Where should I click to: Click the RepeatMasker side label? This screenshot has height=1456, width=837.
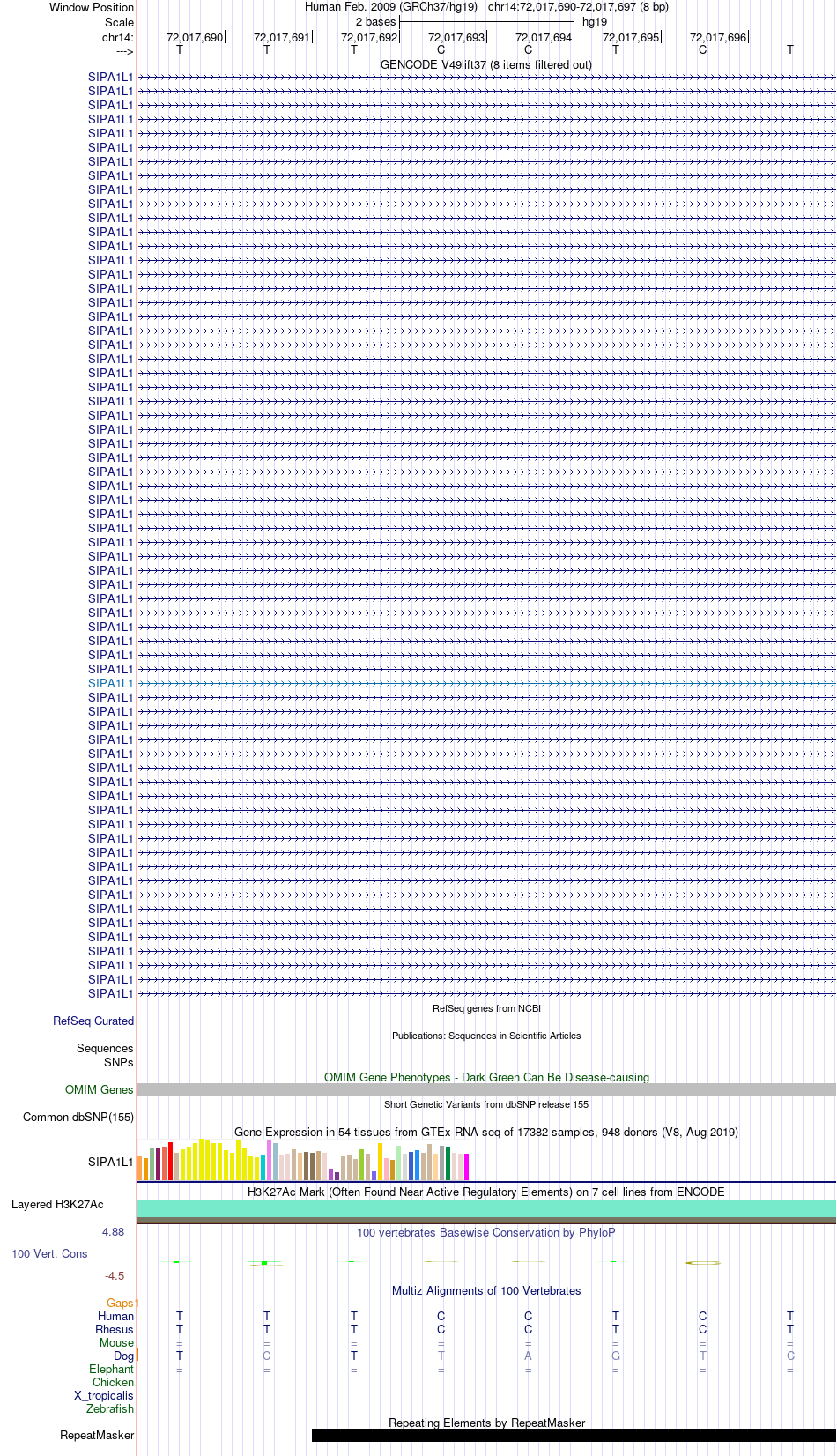(x=97, y=1435)
